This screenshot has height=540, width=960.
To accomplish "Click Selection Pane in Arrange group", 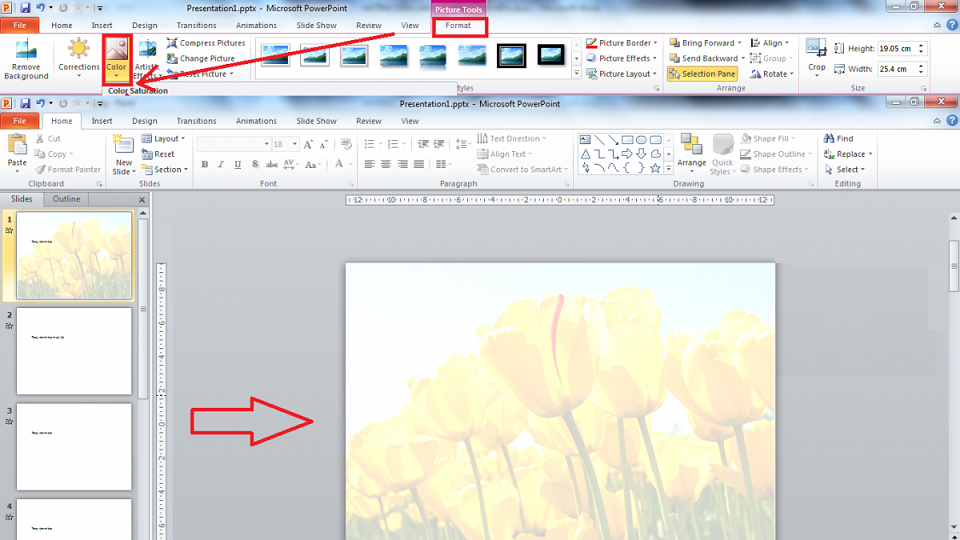I will 702,73.
